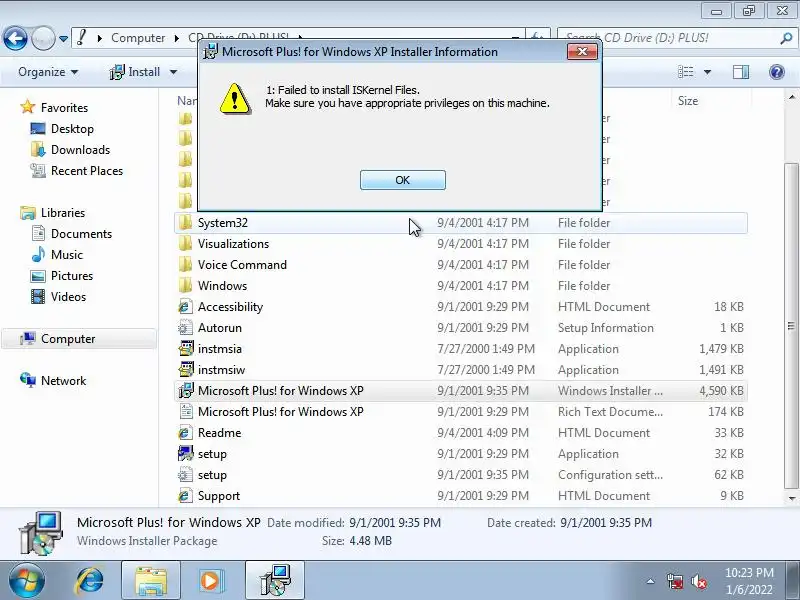Viewport: 800px width, 600px height.
Task: Open Windows Media Player from taskbar
Action: coord(210,581)
